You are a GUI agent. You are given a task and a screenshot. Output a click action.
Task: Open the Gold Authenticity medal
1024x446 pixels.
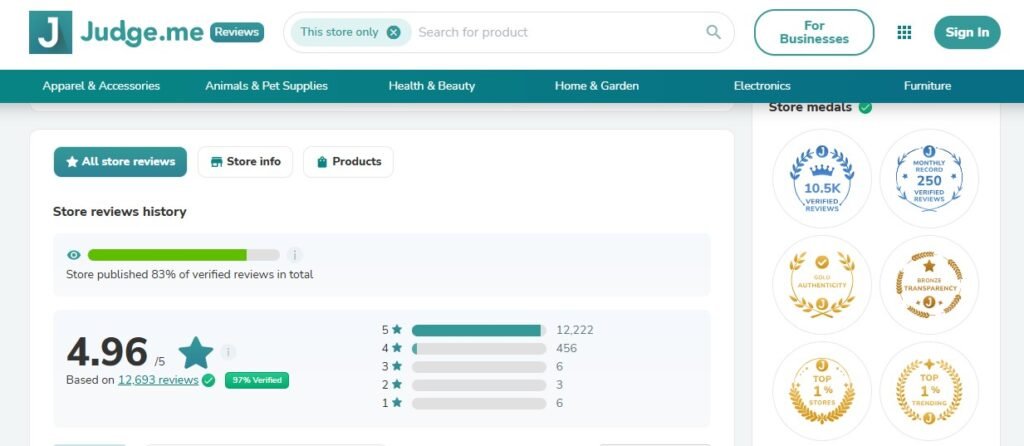822,285
